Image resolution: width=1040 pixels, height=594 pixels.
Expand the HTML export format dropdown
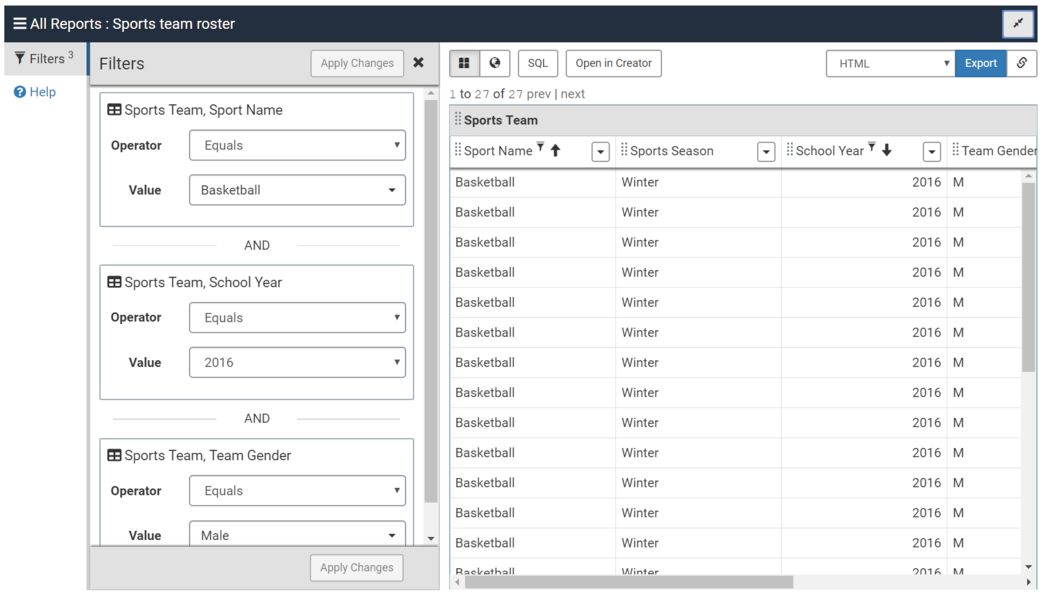[889, 63]
